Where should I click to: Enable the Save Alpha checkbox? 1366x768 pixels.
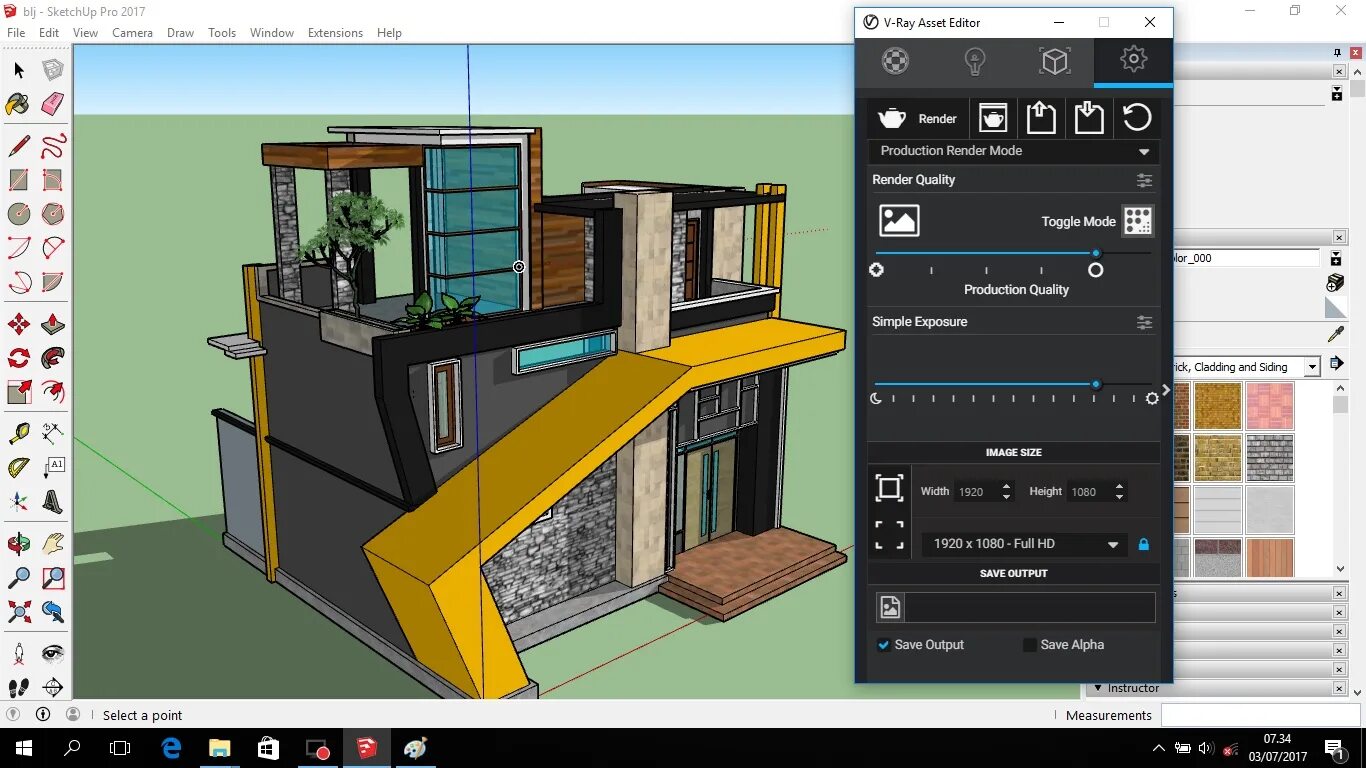coord(1029,645)
